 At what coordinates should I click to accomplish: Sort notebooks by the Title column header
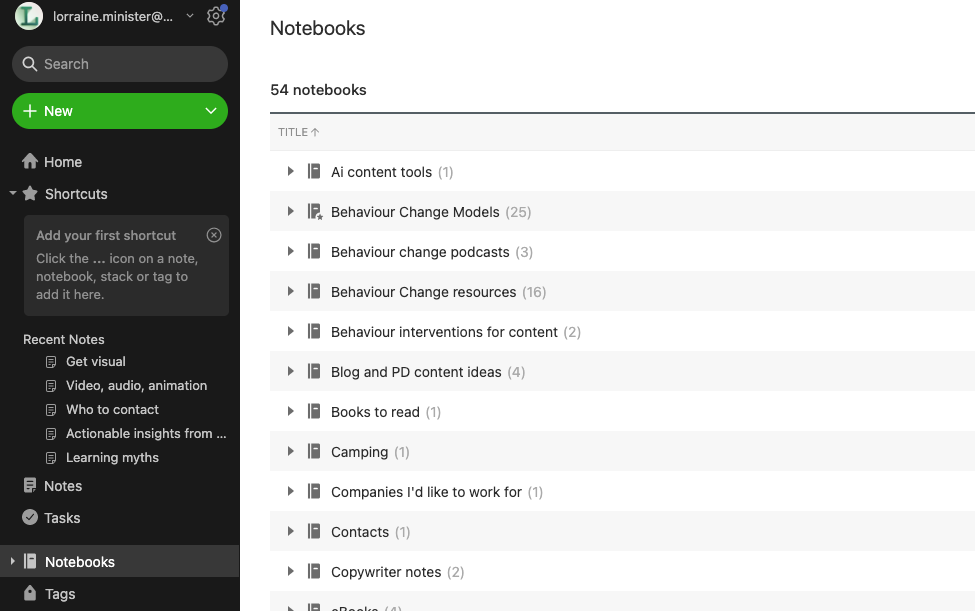(x=298, y=132)
